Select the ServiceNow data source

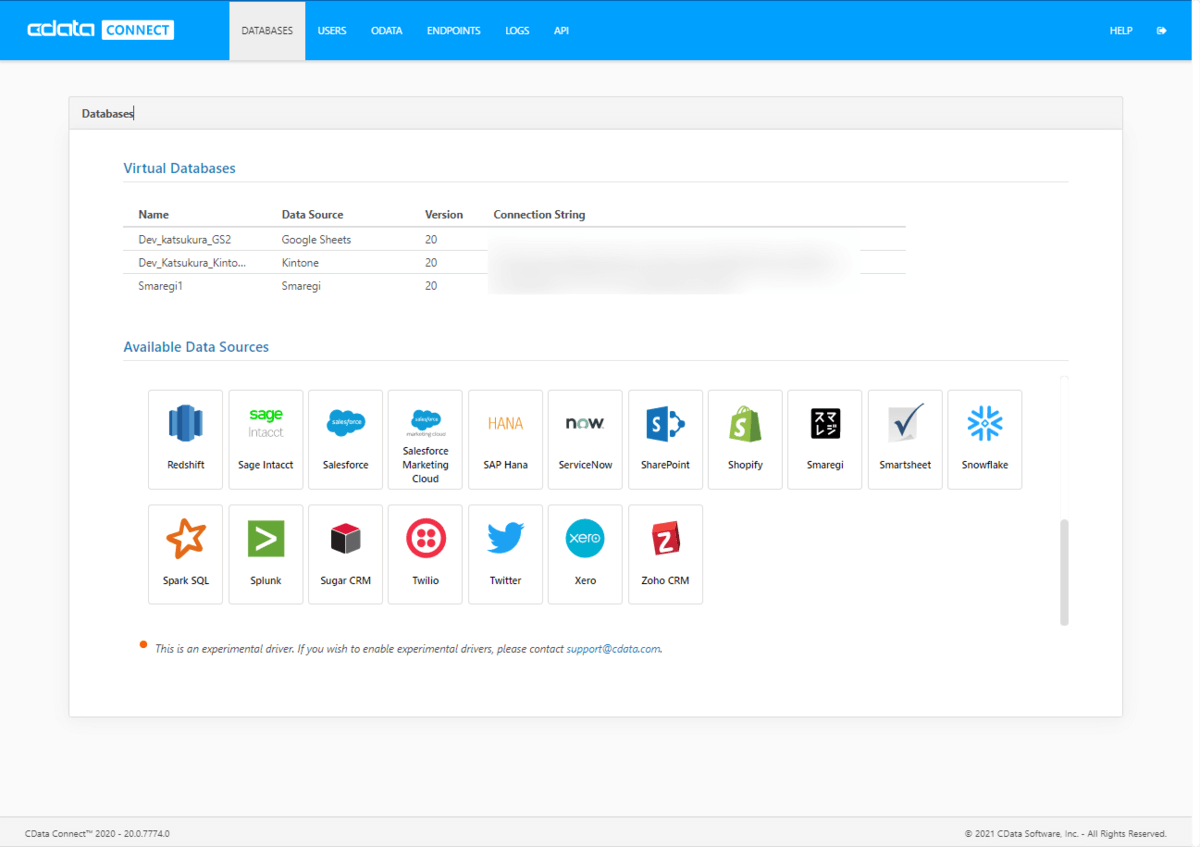(585, 439)
